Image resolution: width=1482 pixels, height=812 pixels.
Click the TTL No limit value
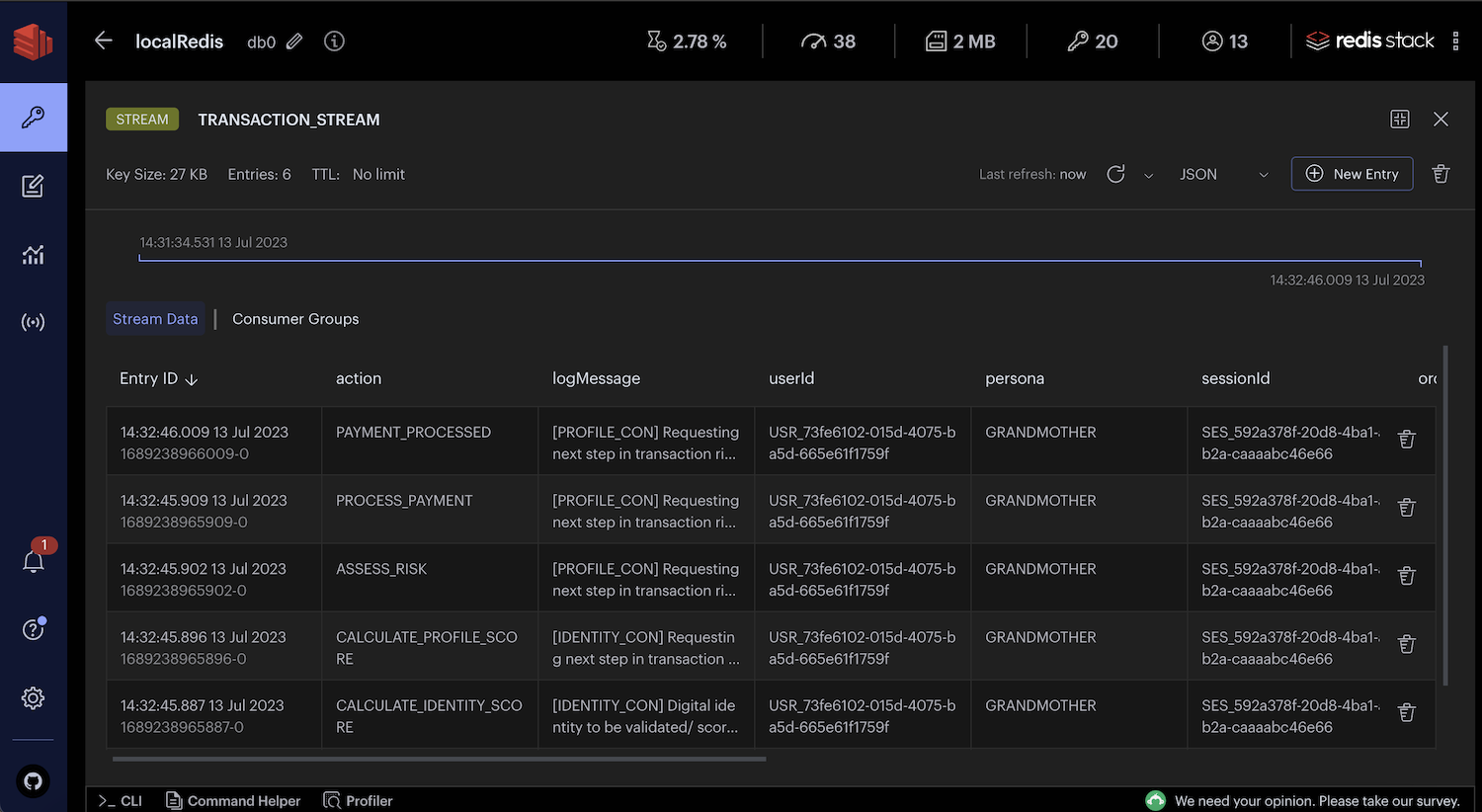click(378, 174)
